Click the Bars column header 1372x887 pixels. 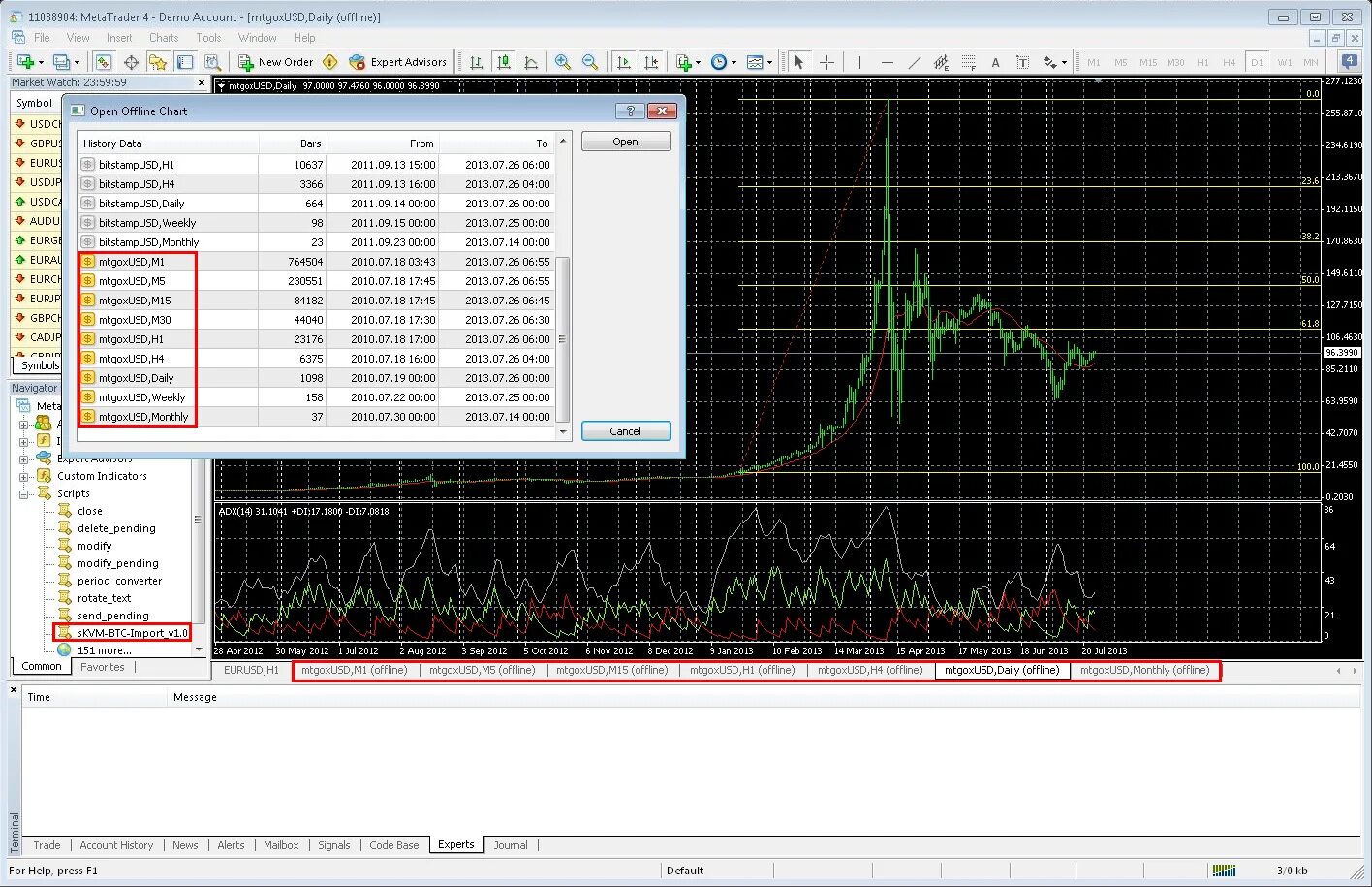coord(292,143)
